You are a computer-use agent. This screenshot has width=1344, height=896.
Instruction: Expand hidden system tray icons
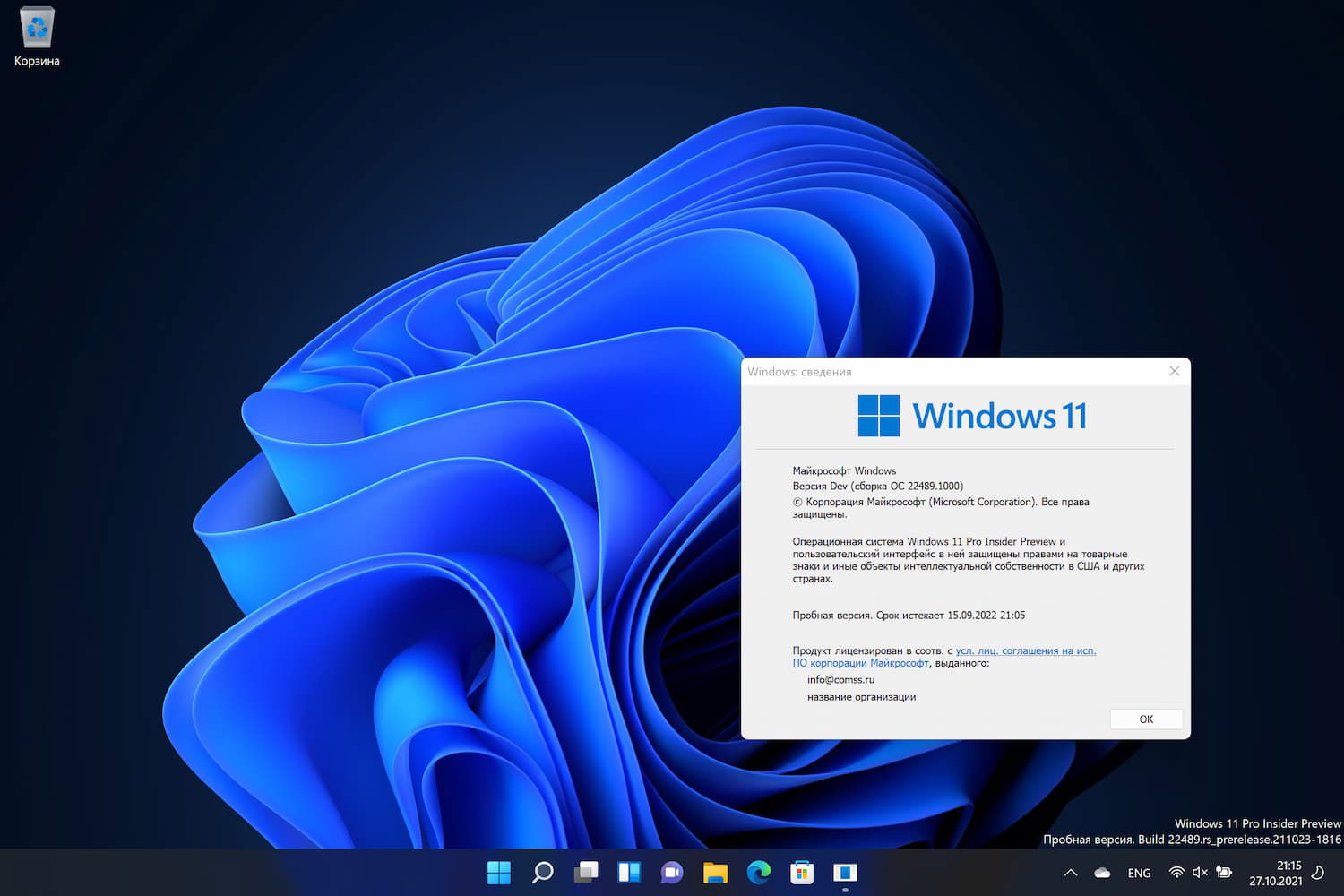tap(1070, 872)
